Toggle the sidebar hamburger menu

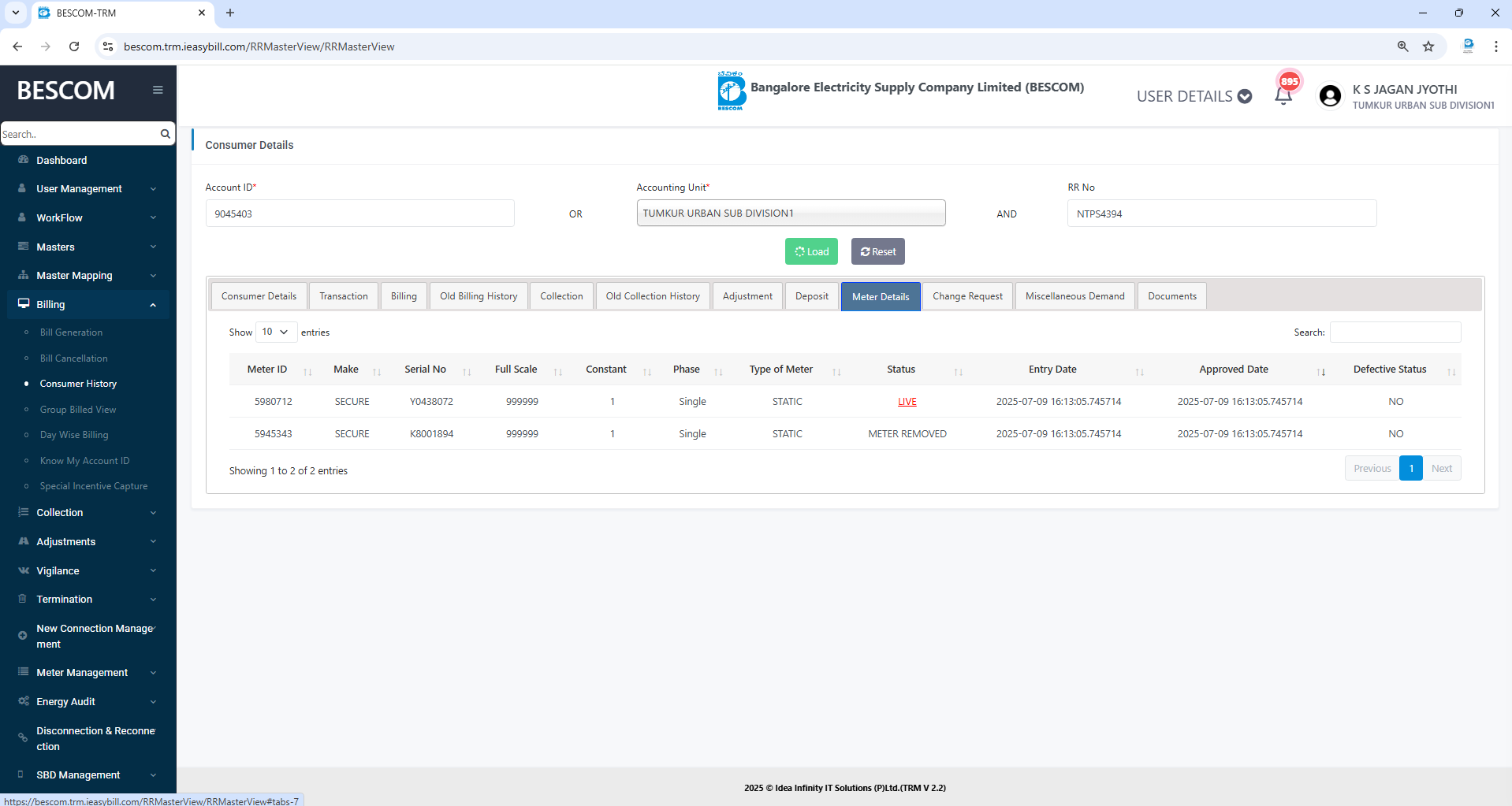tap(158, 90)
